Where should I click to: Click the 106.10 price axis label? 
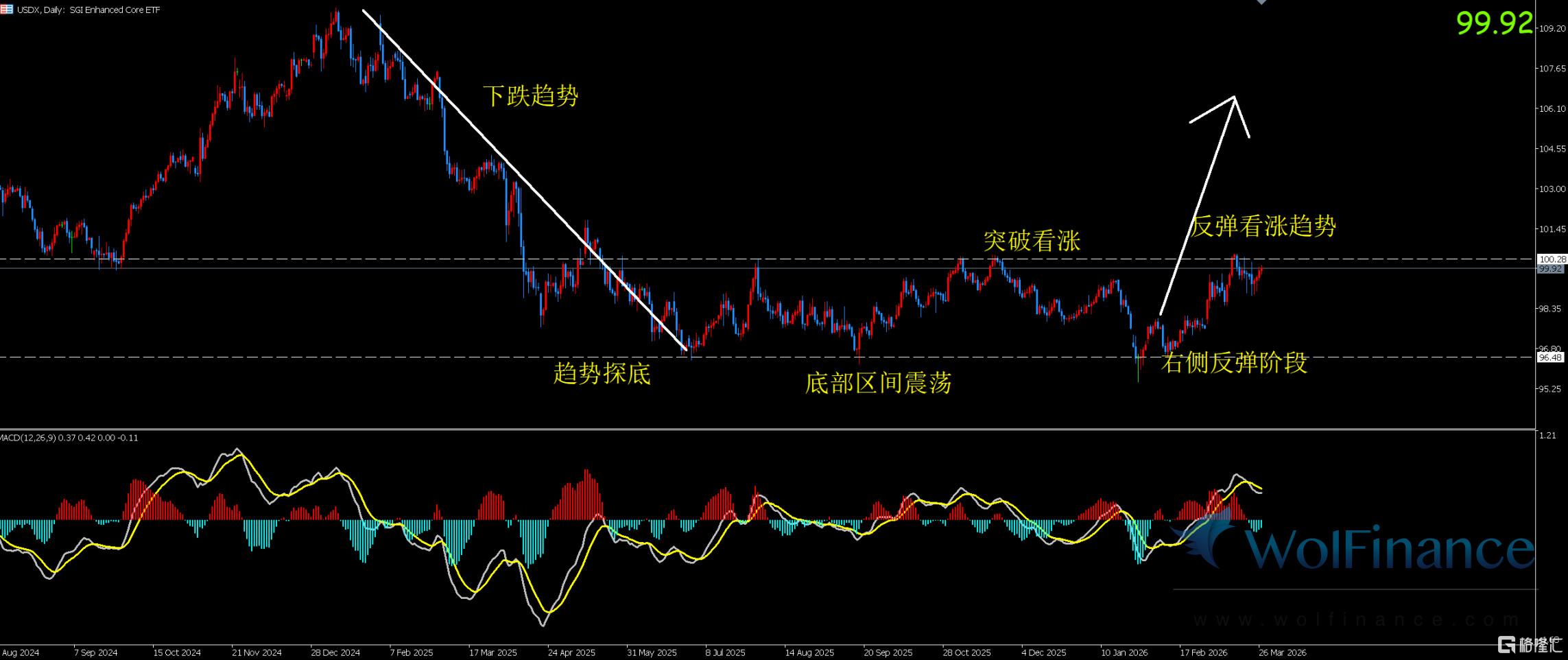click(x=1552, y=108)
